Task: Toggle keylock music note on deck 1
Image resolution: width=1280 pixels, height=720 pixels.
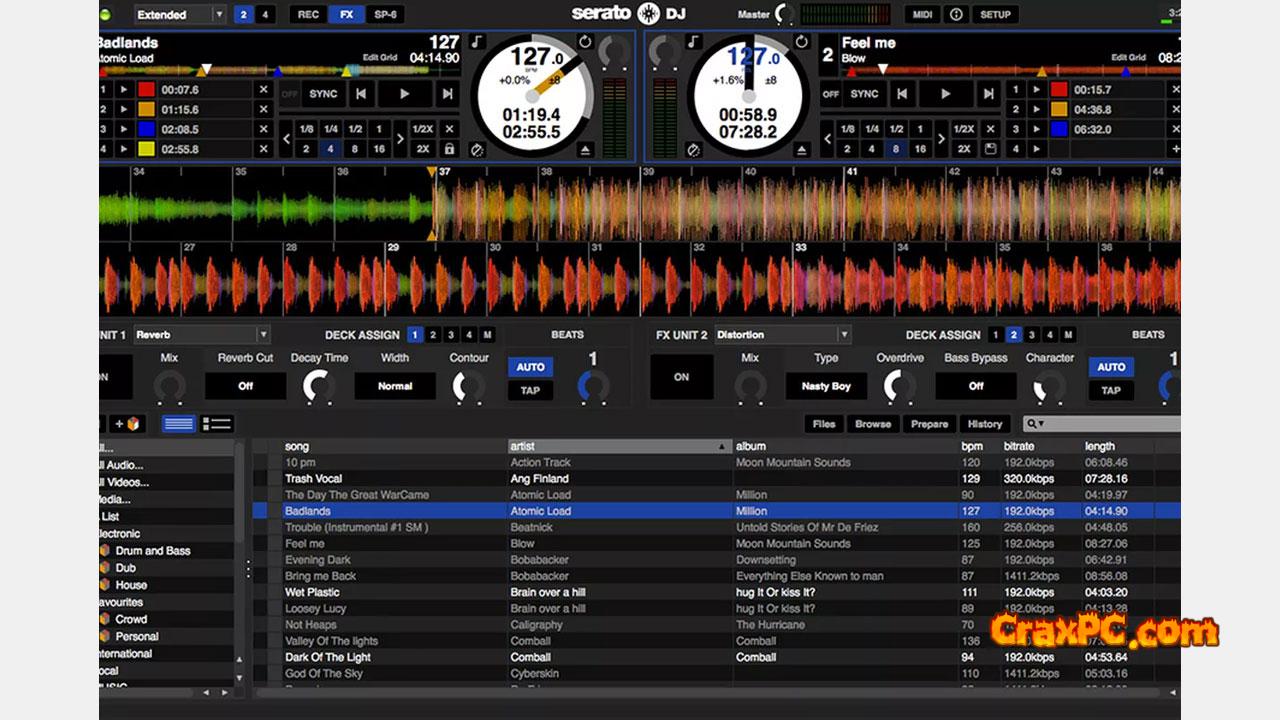Action: tap(477, 43)
